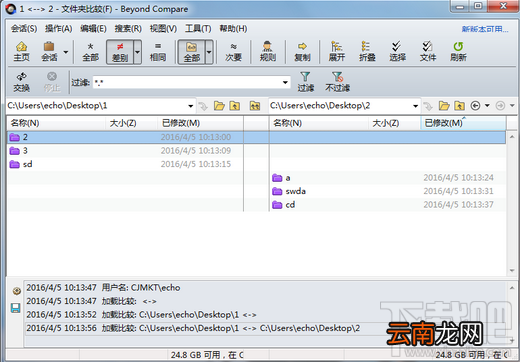Select folder 'cd' in the right pane
Image resolution: width=520 pixels, height=362 pixels.
point(388,205)
